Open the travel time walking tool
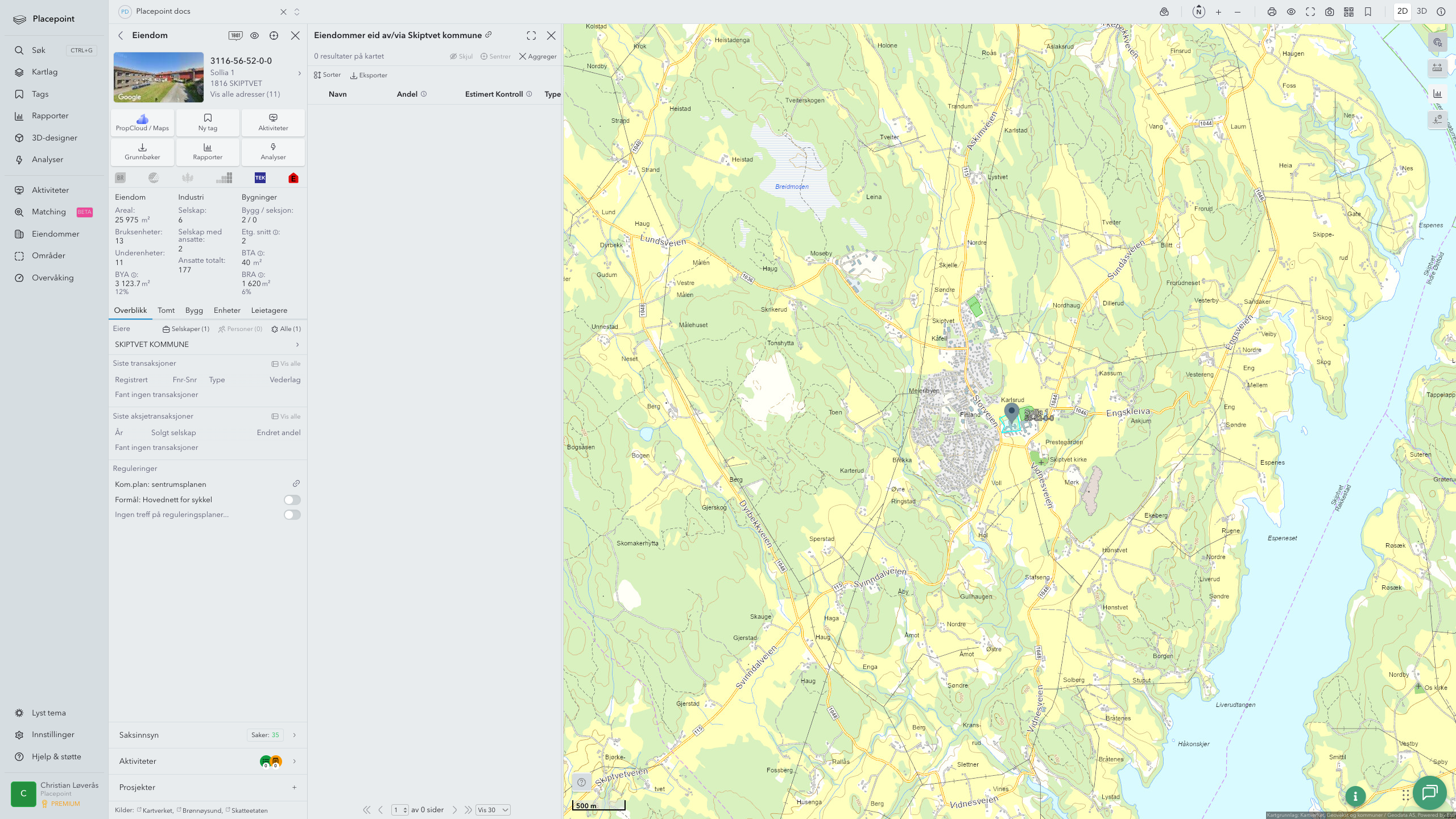This screenshot has height=819, width=1456. (1438, 119)
